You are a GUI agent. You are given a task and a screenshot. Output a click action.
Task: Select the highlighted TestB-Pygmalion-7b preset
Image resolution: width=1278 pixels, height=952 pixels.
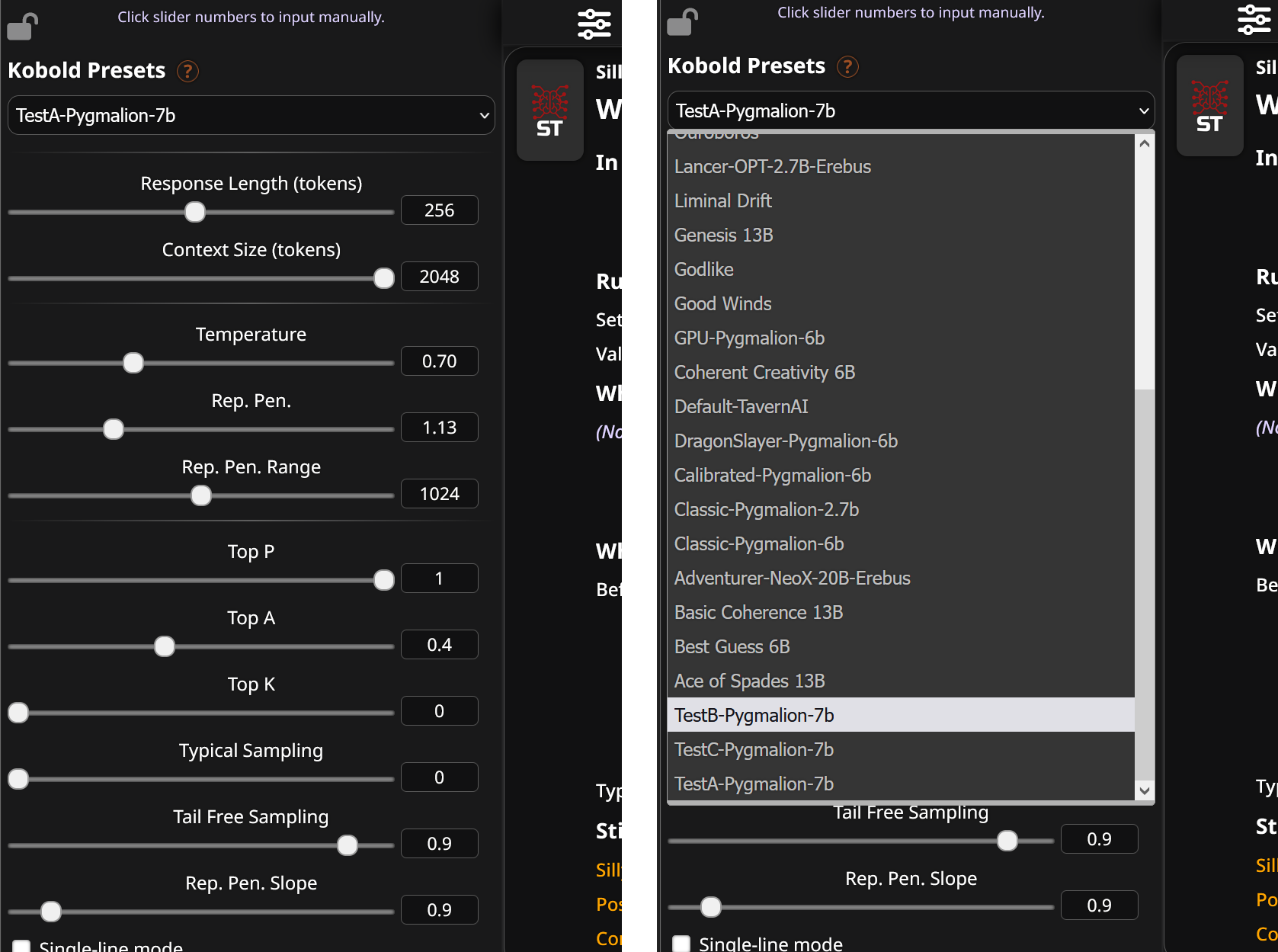click(901, 715)
